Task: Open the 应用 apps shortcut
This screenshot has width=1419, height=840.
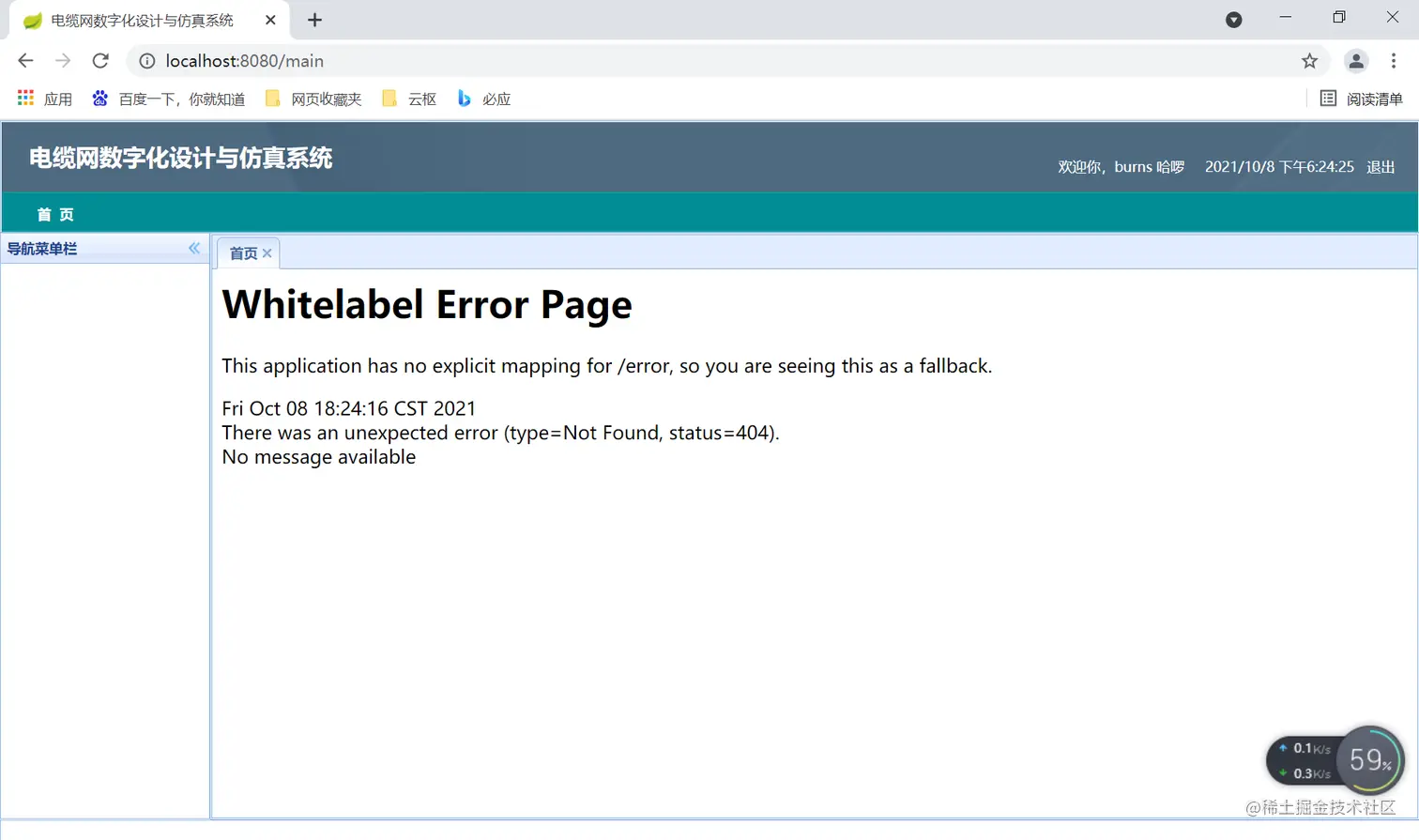Action: [45, 99]
